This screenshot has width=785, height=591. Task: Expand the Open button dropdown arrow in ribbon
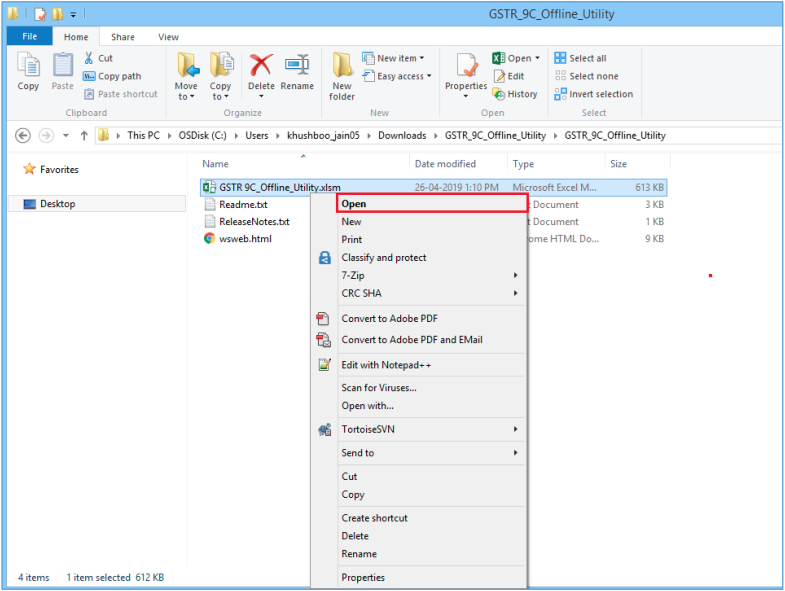(x=537, y=58)
